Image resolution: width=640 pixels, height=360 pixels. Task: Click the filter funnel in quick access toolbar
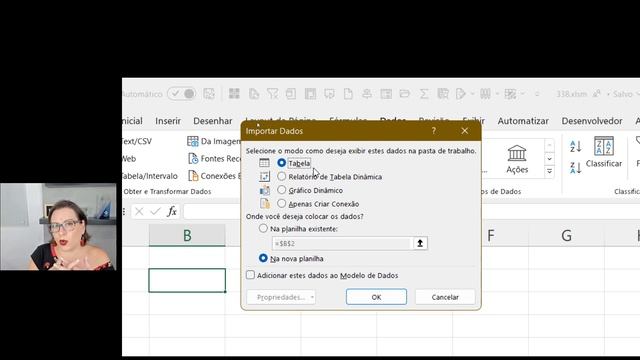[272, 94]
